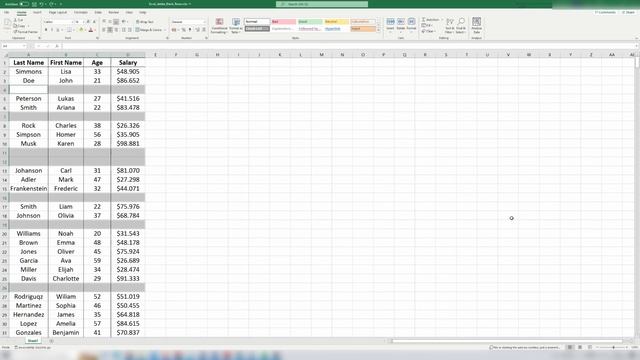This screenshot has width=640, height=360.
Task: Apply the Normal cell style
Action: click(257, 22)
